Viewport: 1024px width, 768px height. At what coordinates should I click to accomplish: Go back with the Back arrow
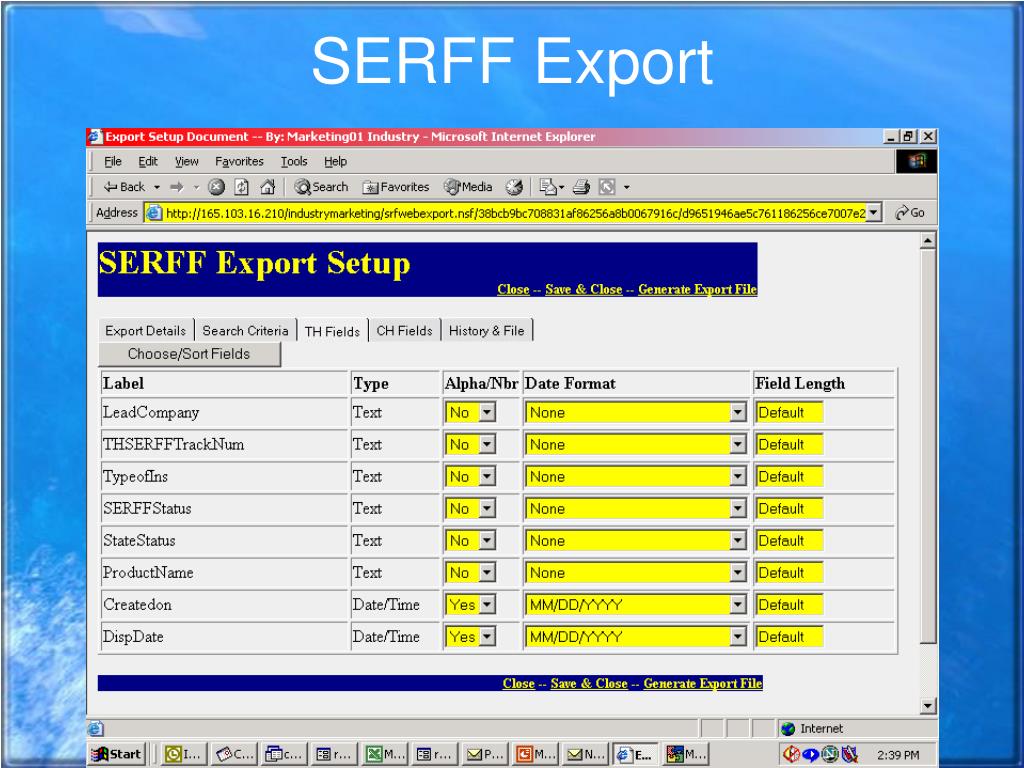[124, 187]
